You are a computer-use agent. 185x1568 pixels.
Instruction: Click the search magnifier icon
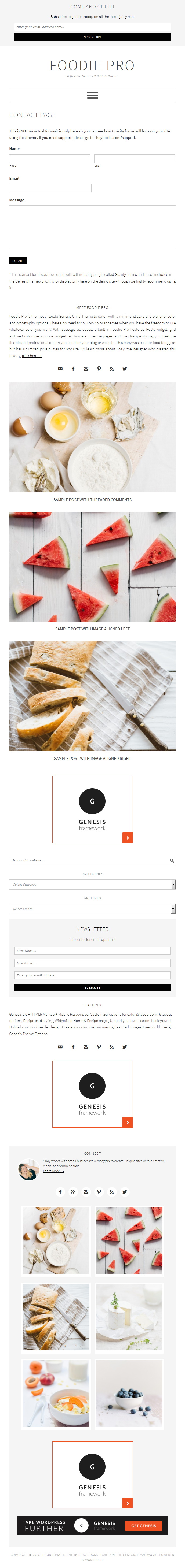tap(172, 860)
